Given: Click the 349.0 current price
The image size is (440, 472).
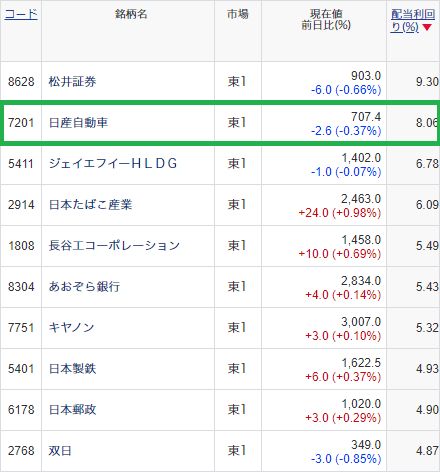Looking at the screenshot, I should coord(366,445).
